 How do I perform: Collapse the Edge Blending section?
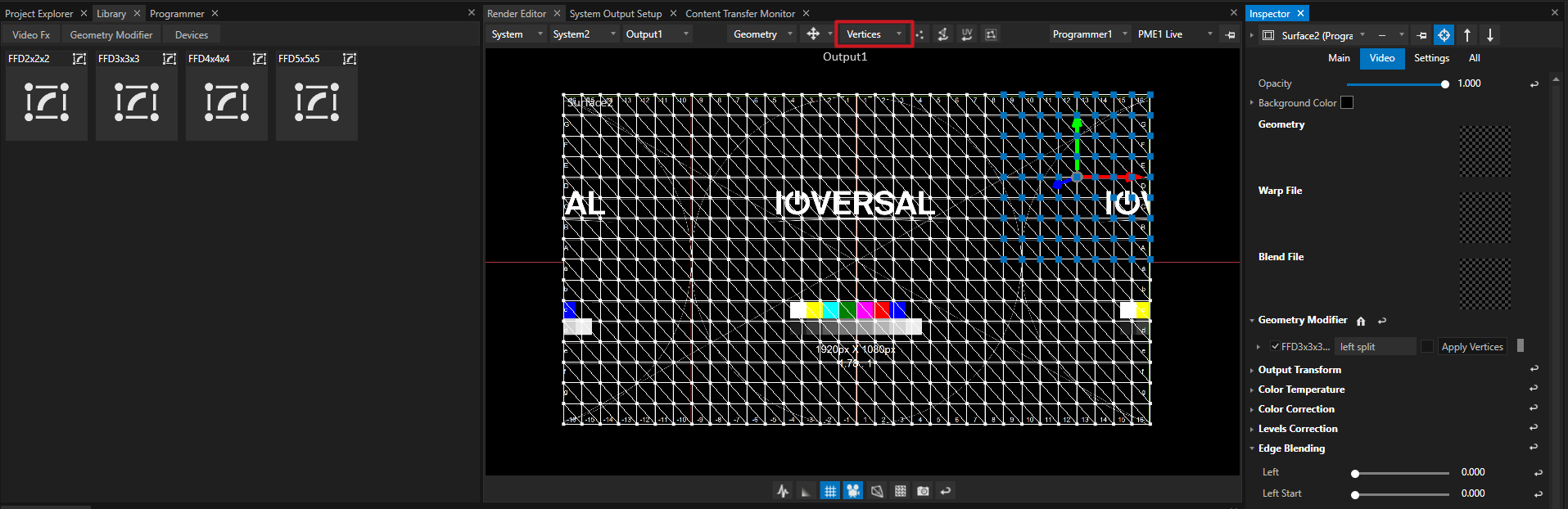[x=1252, y=448]
